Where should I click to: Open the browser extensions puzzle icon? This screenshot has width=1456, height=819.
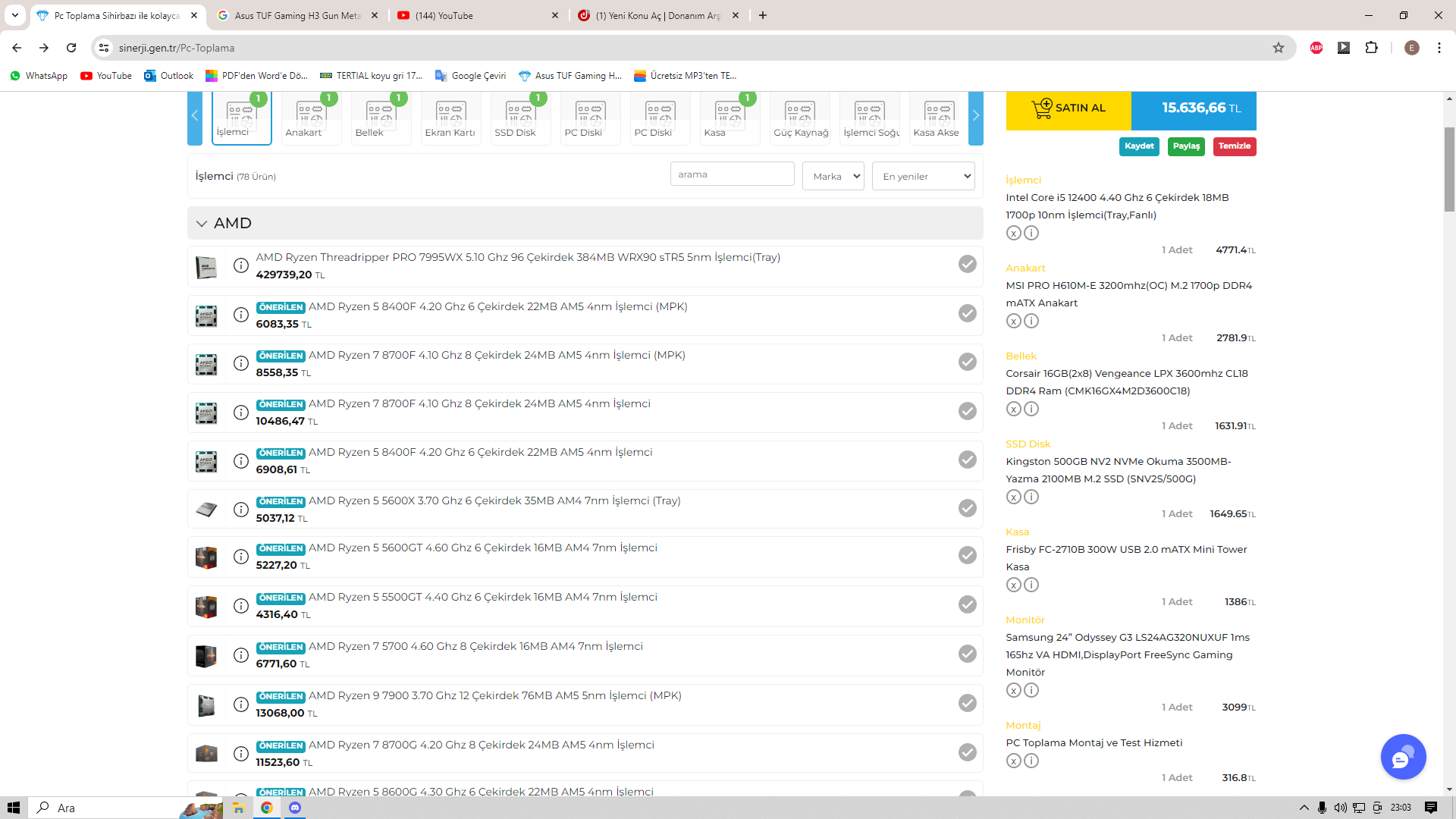pos(1371,48)
